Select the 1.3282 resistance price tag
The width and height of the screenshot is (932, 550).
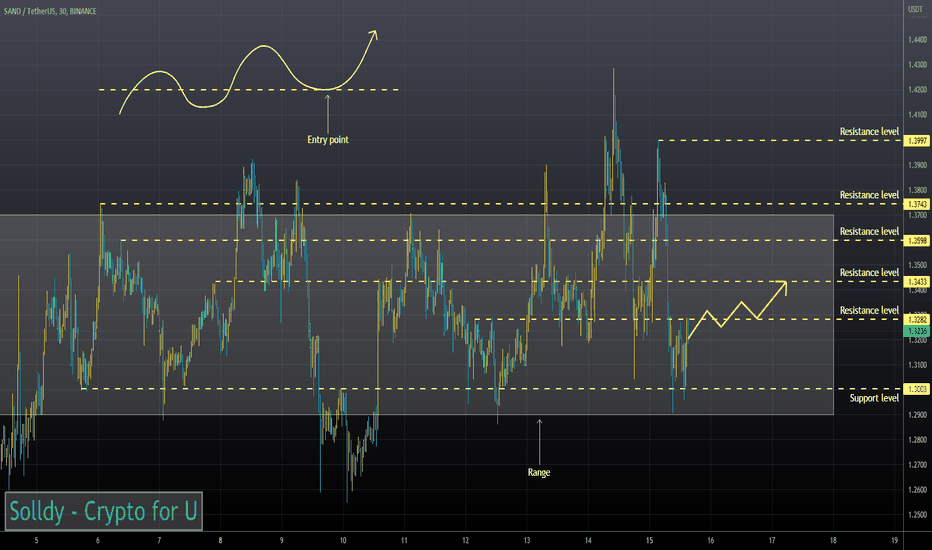click(x=916, y=320)
